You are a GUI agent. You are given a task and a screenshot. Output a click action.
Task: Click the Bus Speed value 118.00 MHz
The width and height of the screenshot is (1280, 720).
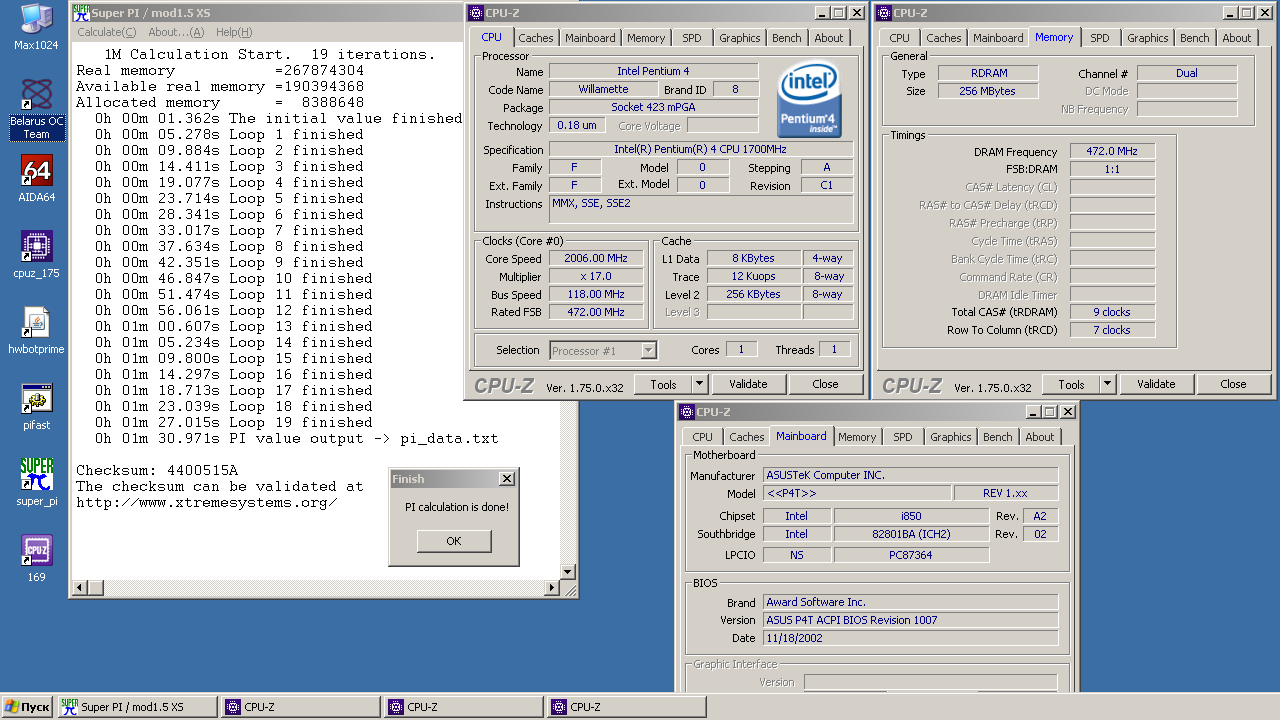pyautogui.click(x=596, y=294)
